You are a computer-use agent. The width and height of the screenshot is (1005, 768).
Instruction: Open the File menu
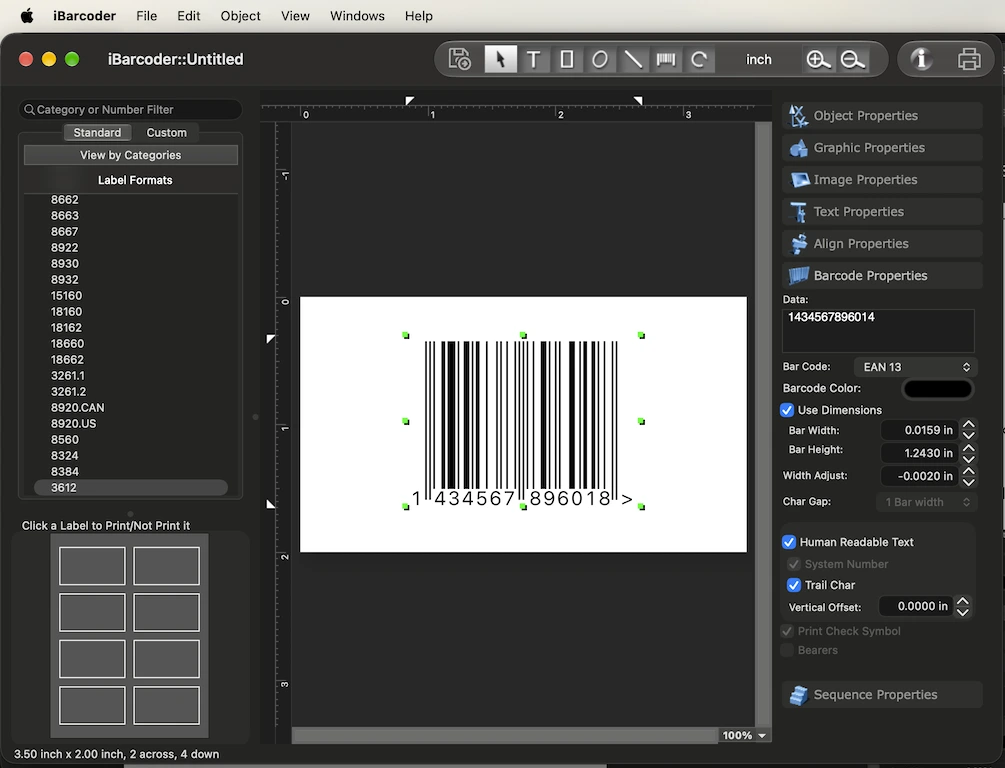click(146, 15)
